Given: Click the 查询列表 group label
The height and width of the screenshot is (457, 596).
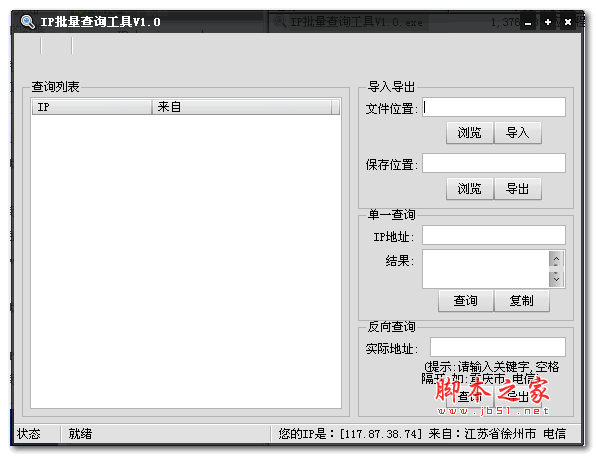Looking at the screenshot, I should click(55, 87).
